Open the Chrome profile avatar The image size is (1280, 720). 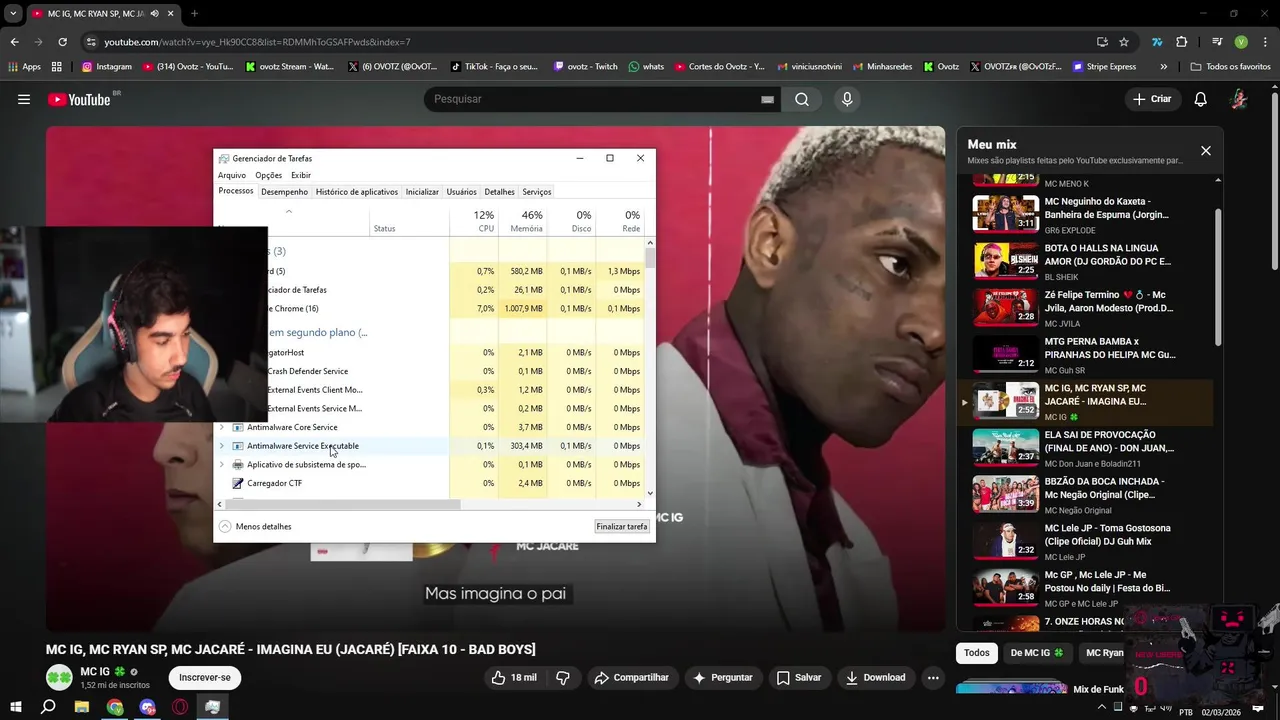coord(1241,42)
